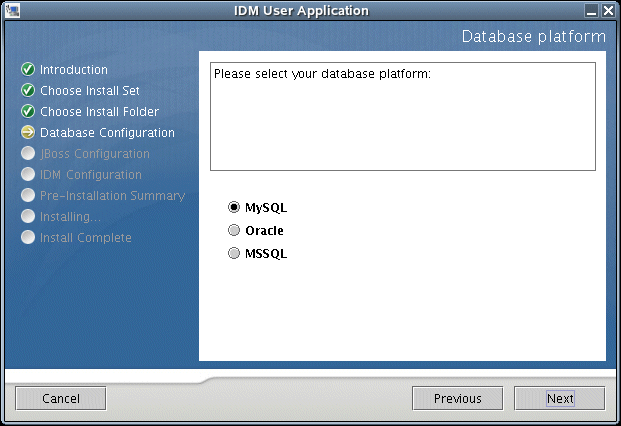
Task: Pick the MSSQL radio button
Action: point(234,254)
